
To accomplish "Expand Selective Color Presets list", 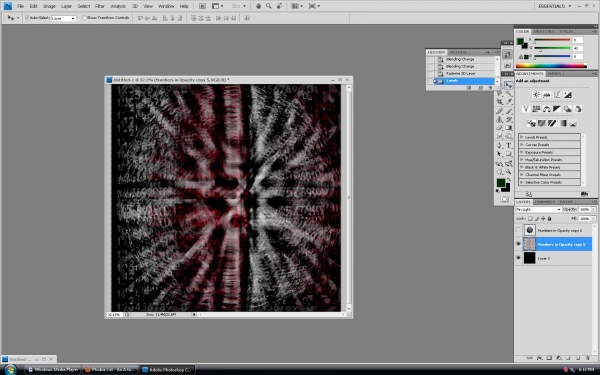I will tap(522, 182).
